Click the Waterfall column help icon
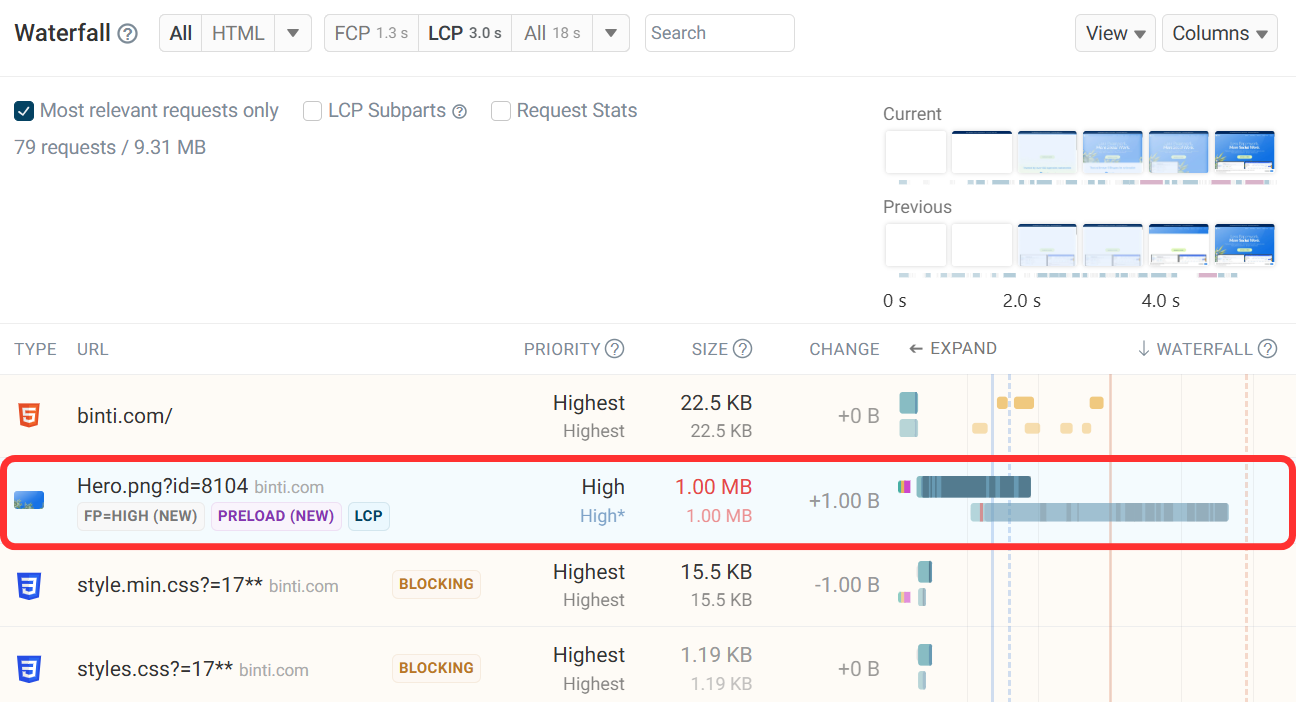 click(1266, 348)
